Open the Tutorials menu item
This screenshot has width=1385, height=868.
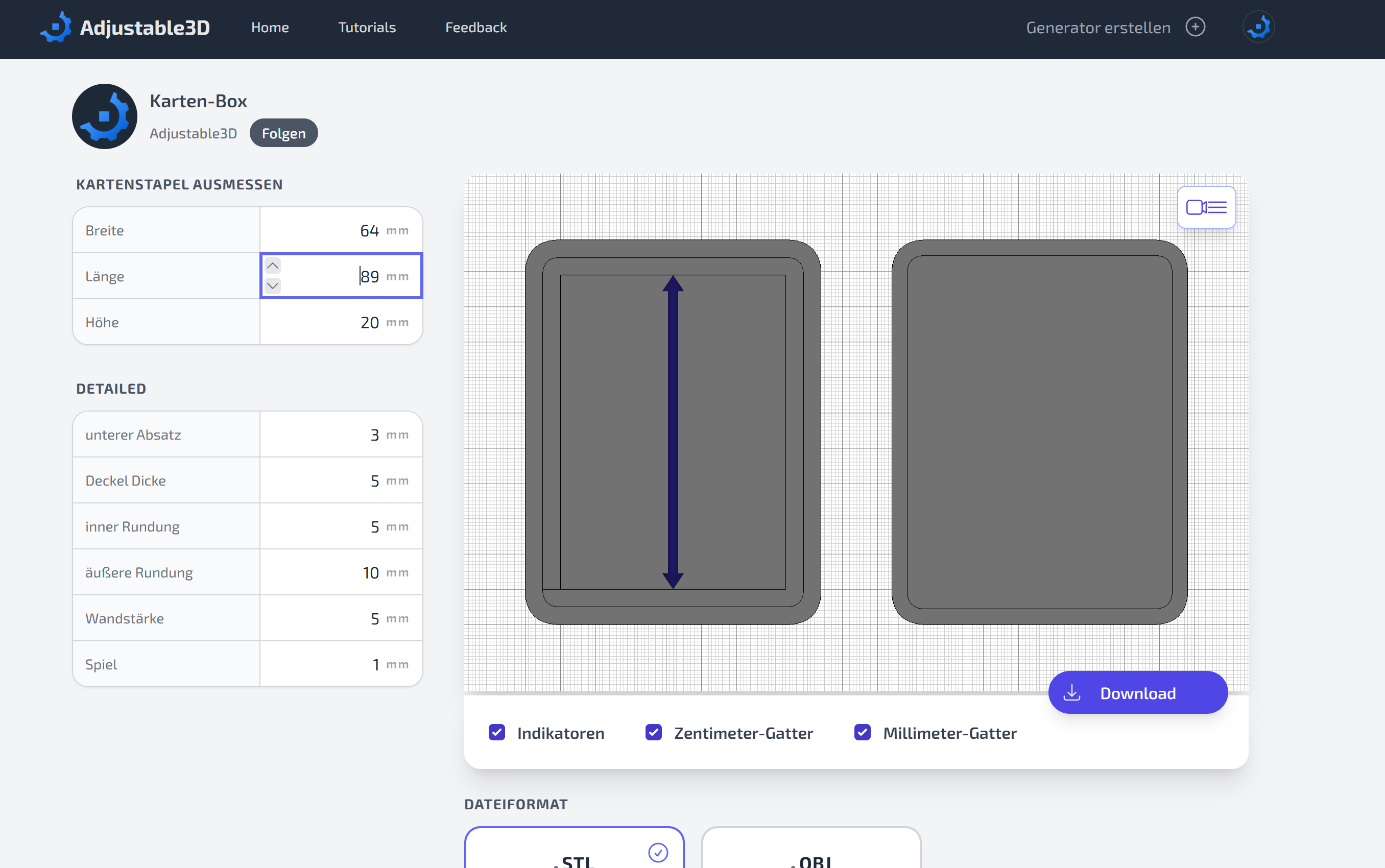click(x=366, y=27)
